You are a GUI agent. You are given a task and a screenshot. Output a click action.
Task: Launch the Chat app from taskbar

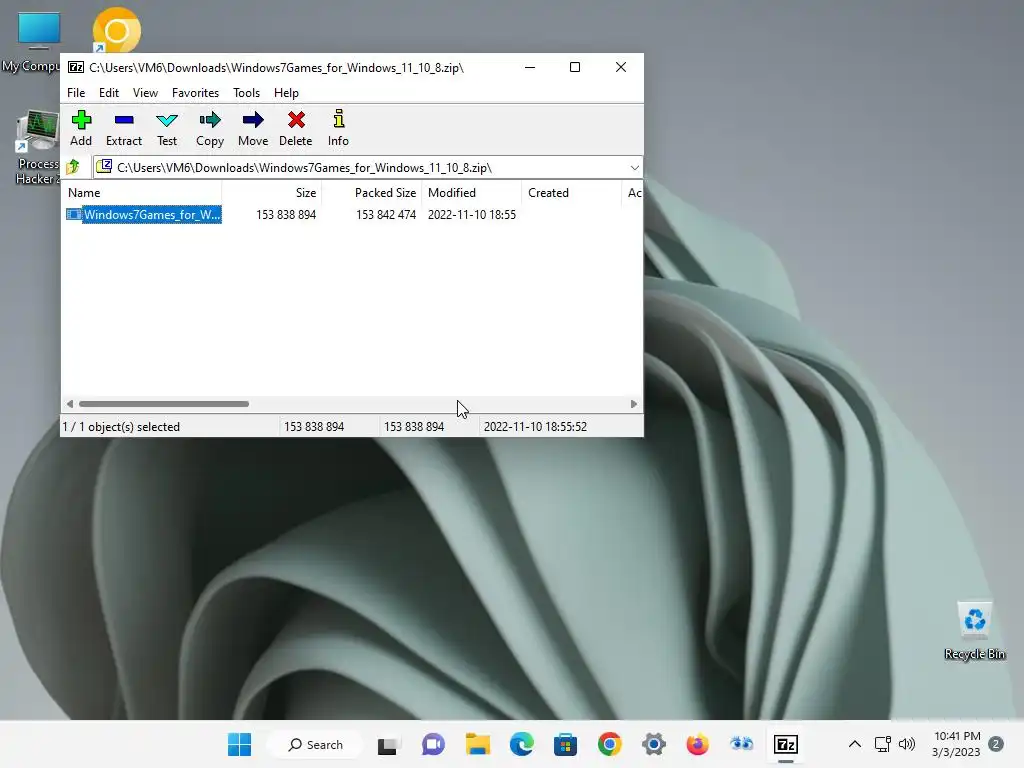click(433, 744)
